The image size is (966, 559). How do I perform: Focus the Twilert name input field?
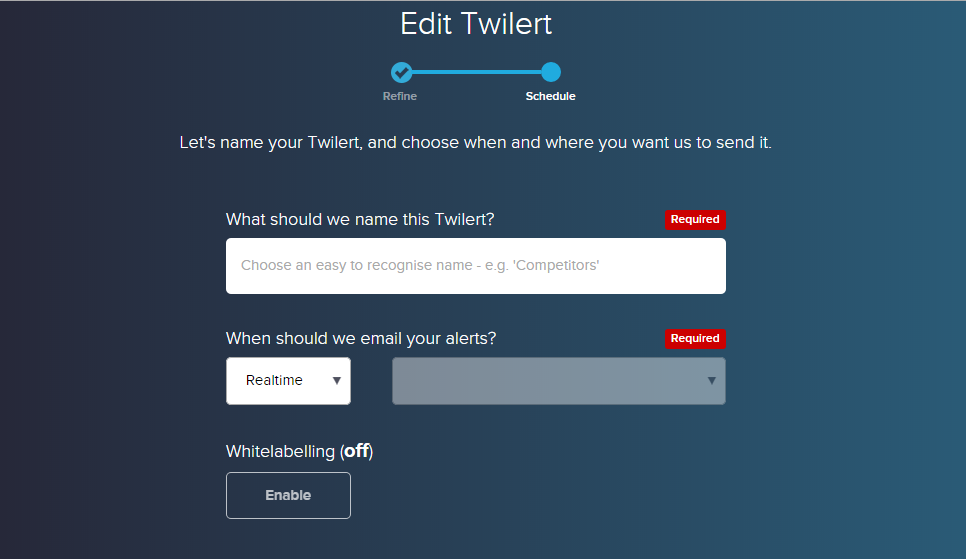point(476,266)
